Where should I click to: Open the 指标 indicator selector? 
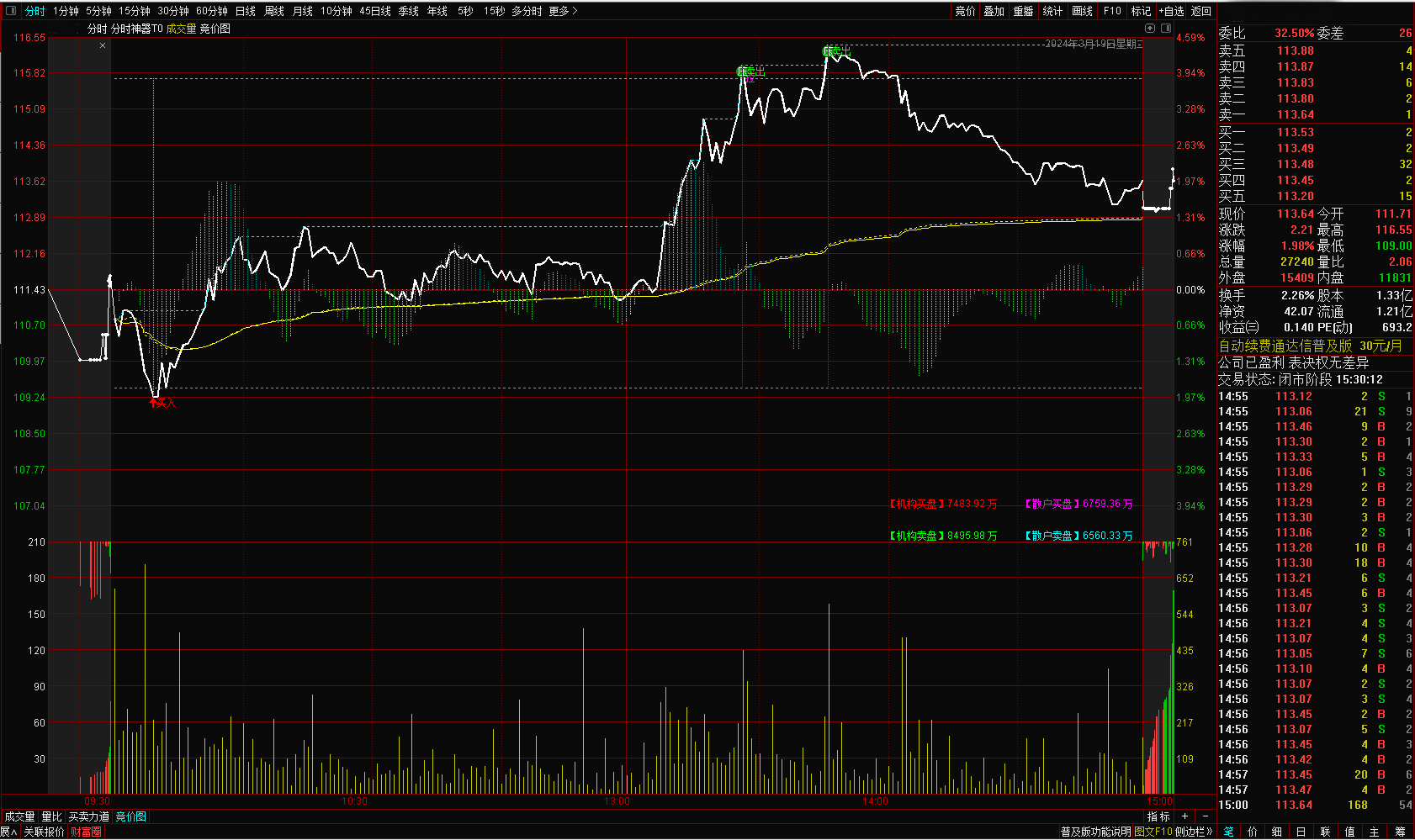click(x=1158, y=816)
